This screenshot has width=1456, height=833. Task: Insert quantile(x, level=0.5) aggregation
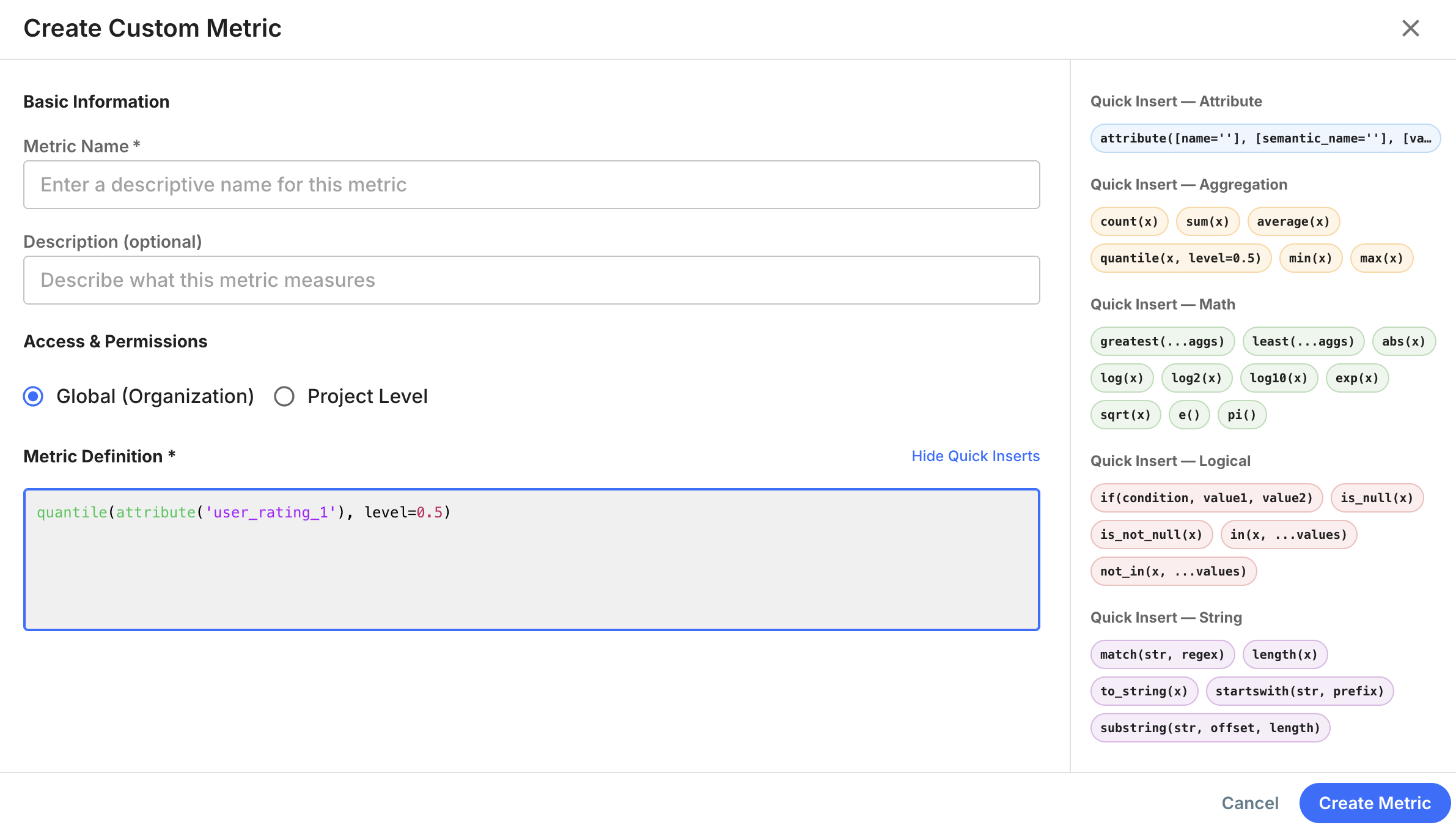click(1180, 258)
